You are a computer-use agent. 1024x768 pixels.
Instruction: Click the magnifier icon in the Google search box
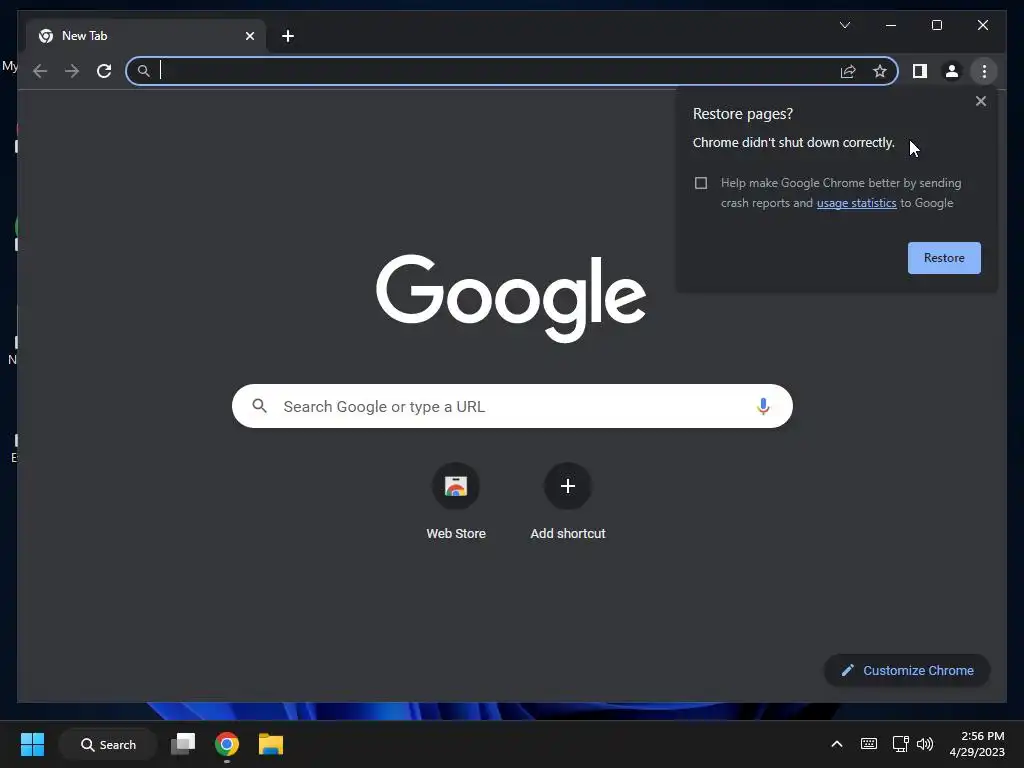(x=259, y=406)
